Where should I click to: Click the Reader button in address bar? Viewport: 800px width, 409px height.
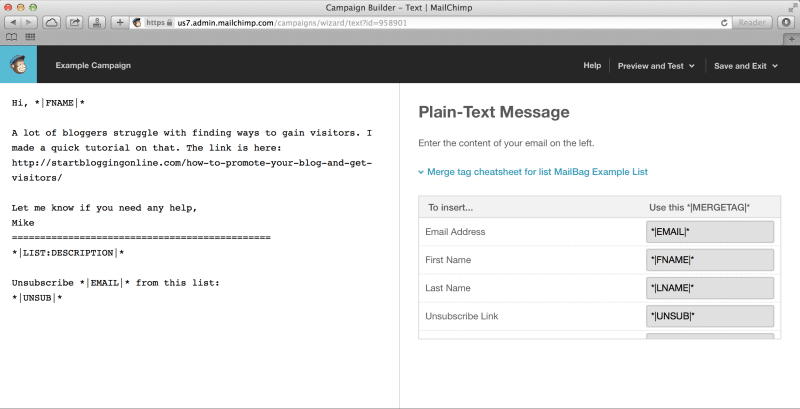752,22
